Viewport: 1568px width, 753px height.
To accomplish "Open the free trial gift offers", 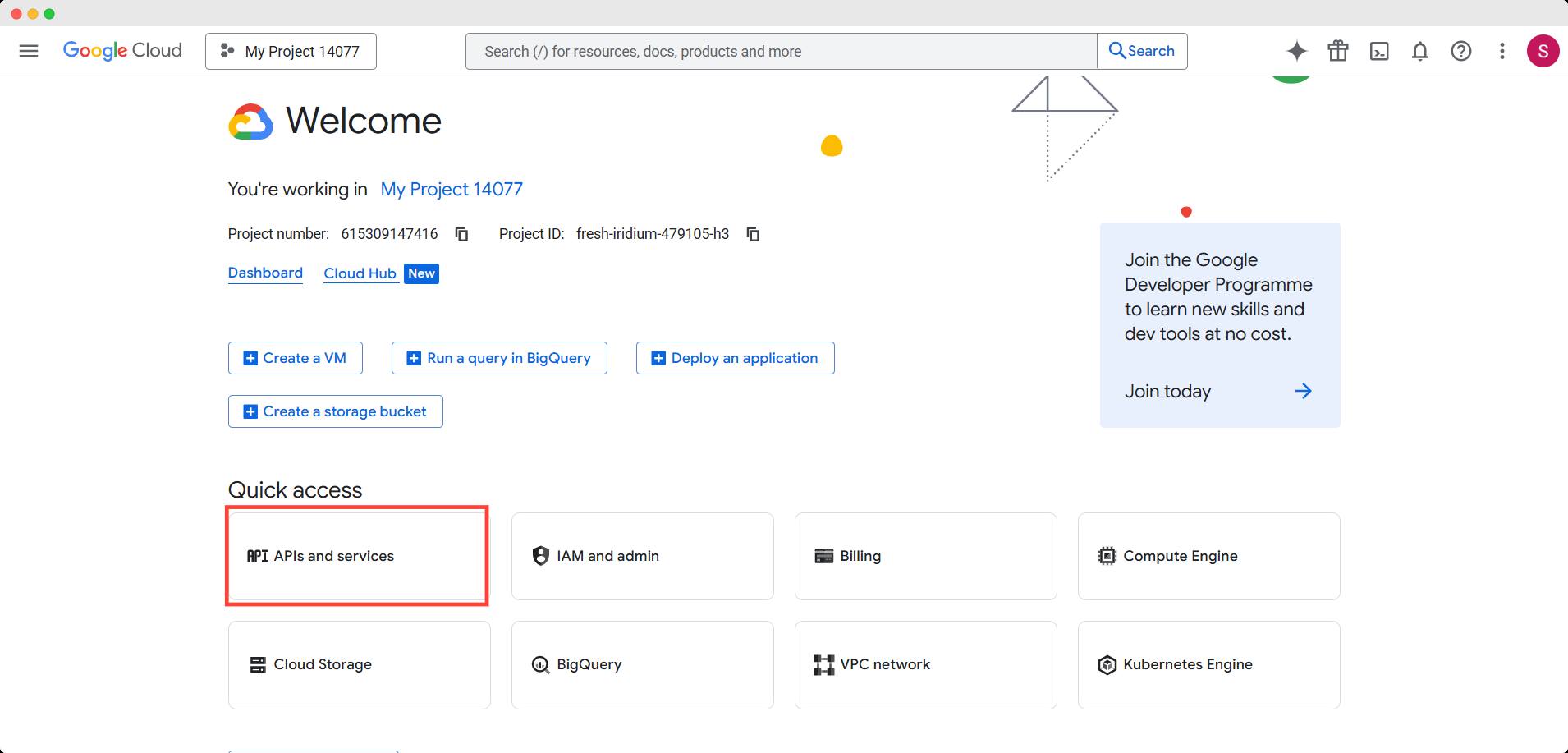I will click(x=1338, y=51).
